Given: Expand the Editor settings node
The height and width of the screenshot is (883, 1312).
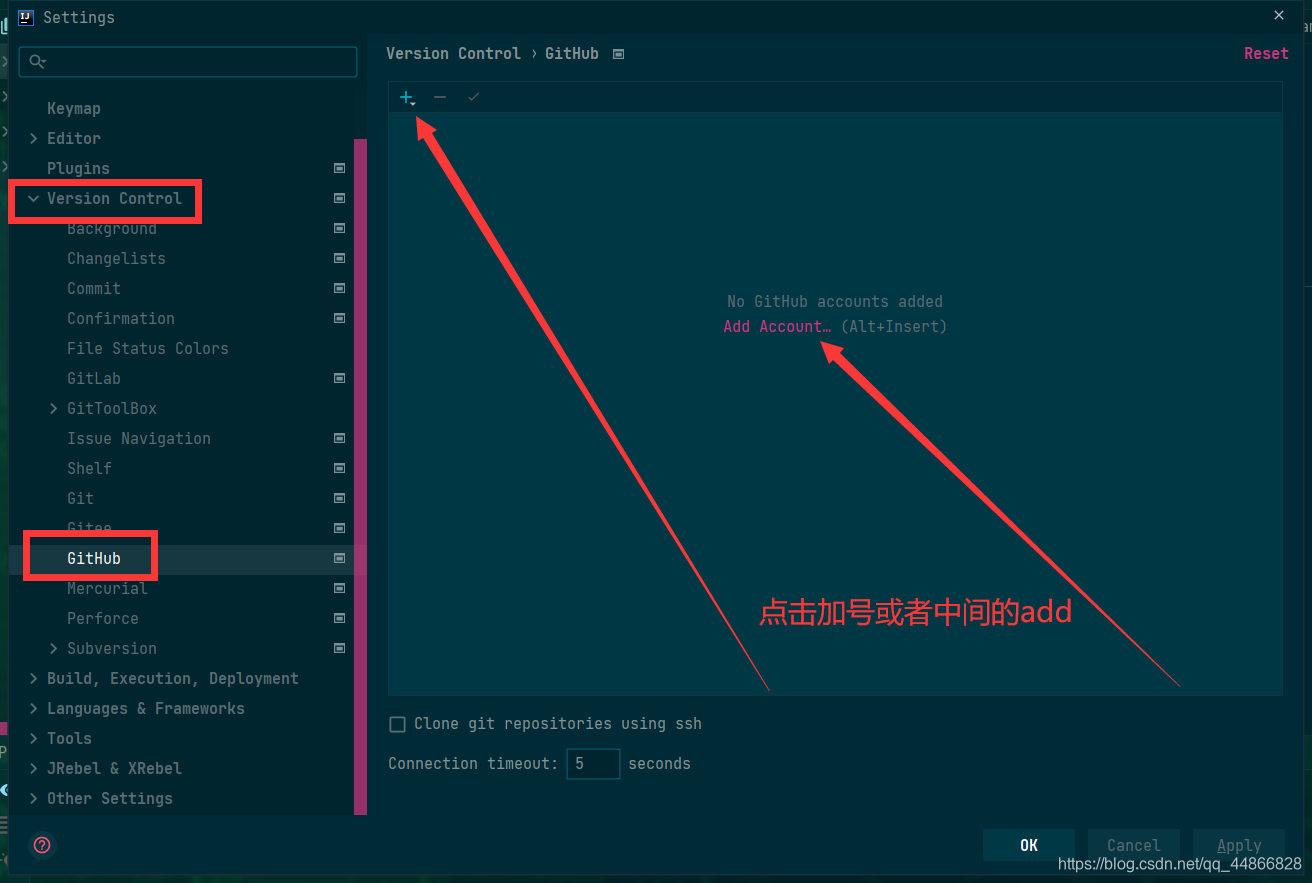Looking at the screenshot, I should (x=34, y=138).
